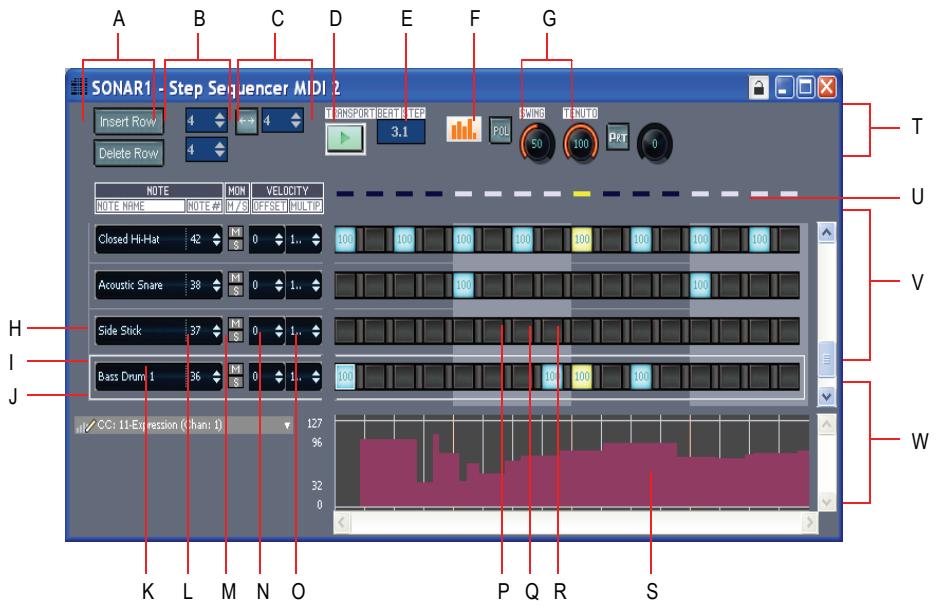Mute the Bass Drum 1 row
This screenshot has width=937, height=607.
point(236,369)
